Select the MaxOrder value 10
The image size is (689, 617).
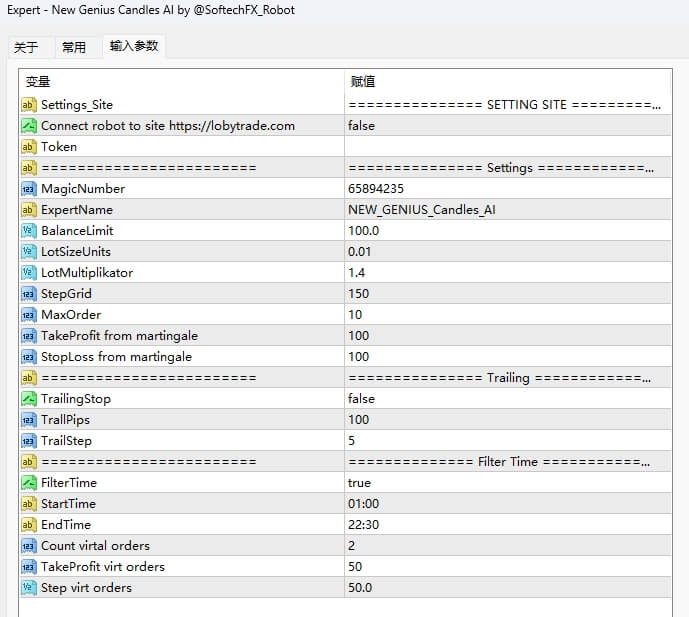357,315
